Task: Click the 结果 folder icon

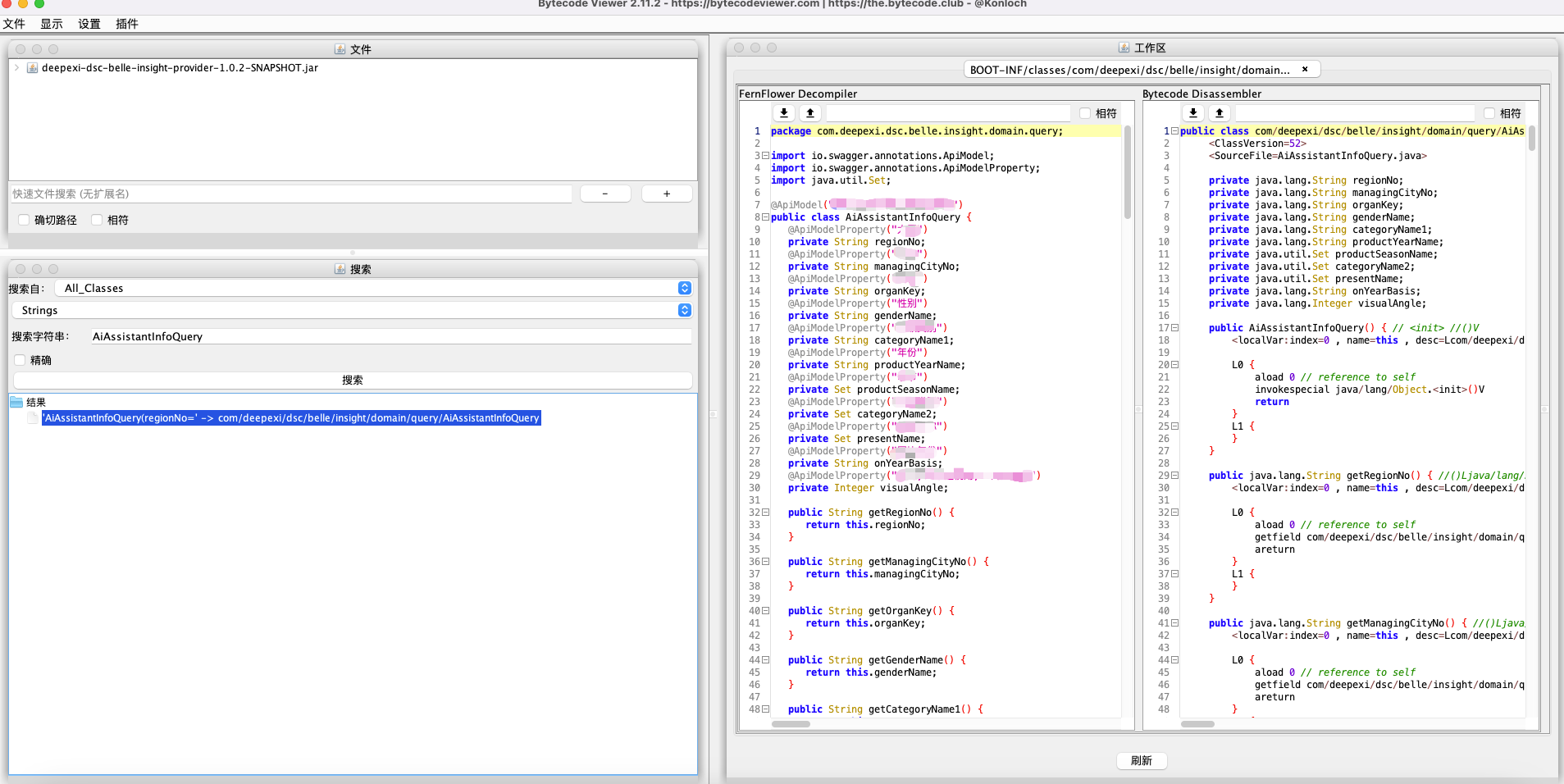Action: pyautogui.click(x=16, y=402)
